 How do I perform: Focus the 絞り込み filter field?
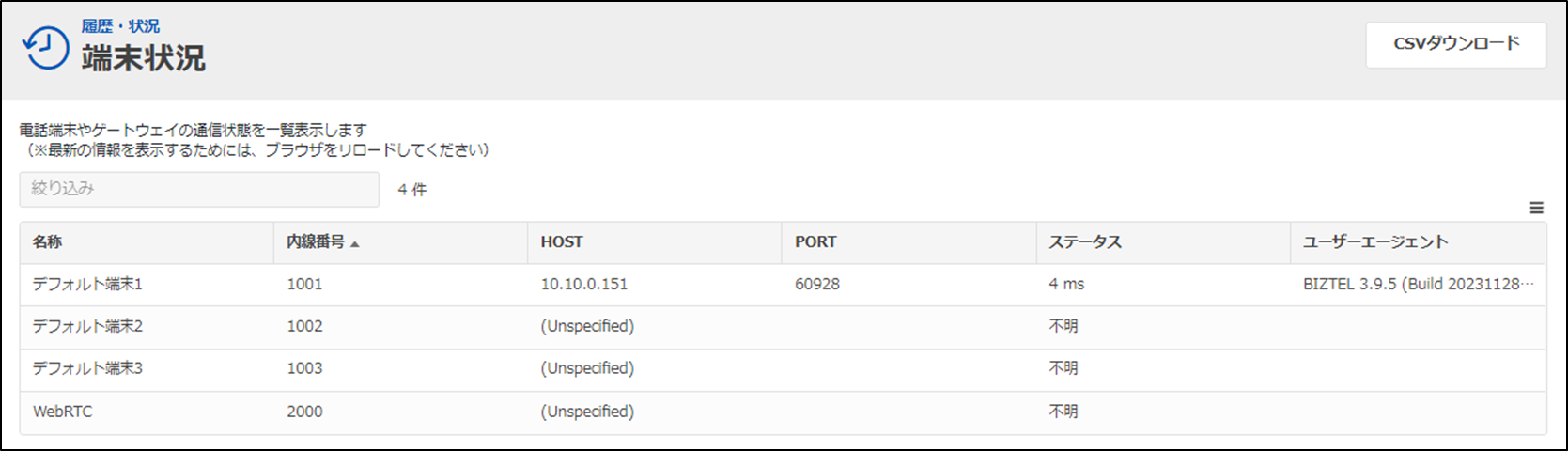pyautogui.click(x=199, y=189)
